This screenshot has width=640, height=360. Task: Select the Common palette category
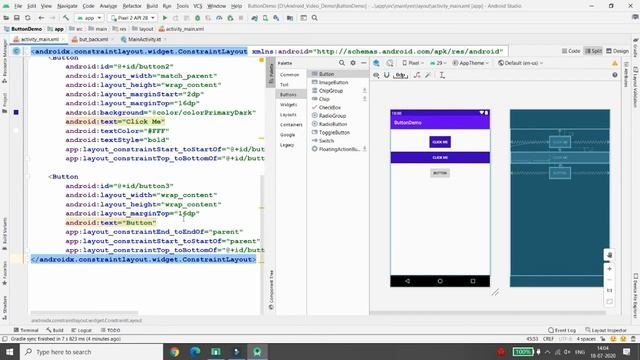click(289, 75)
